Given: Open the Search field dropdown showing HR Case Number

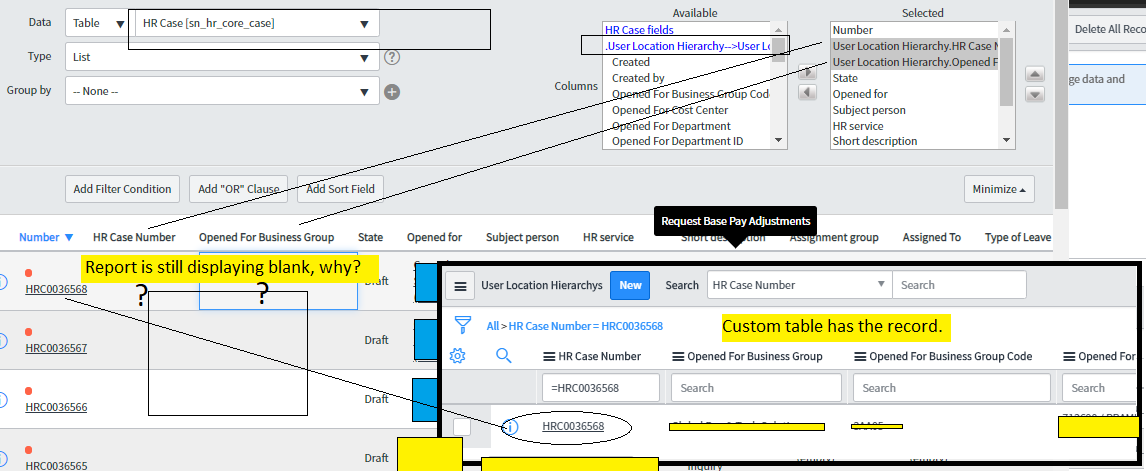Looking at the screenshot, I should (x=800, y=285).
